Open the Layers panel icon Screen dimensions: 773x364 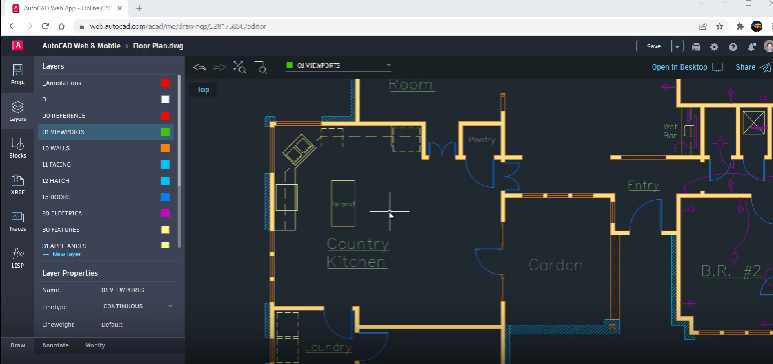(17, 111)
